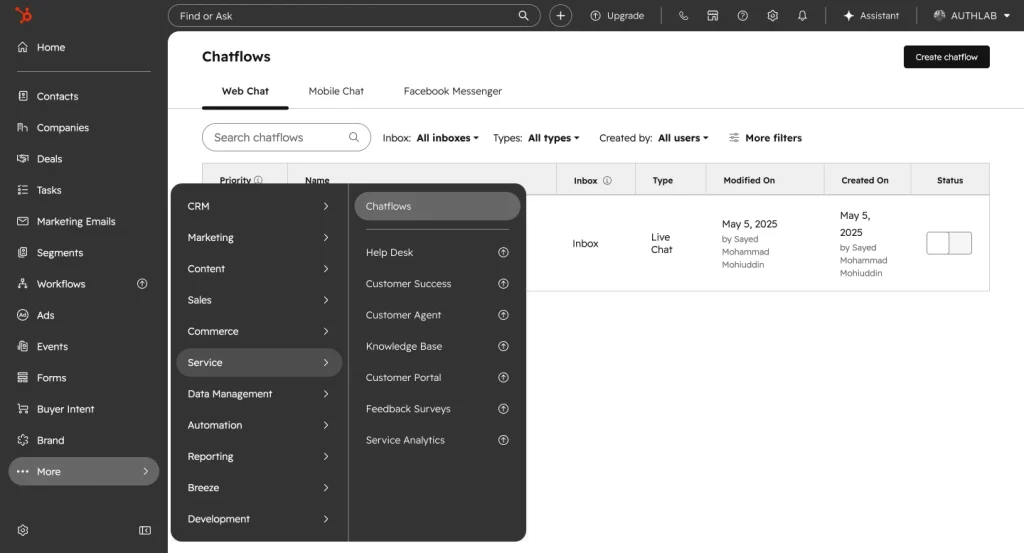Click the Search chatflows field

tap(286, 138)
